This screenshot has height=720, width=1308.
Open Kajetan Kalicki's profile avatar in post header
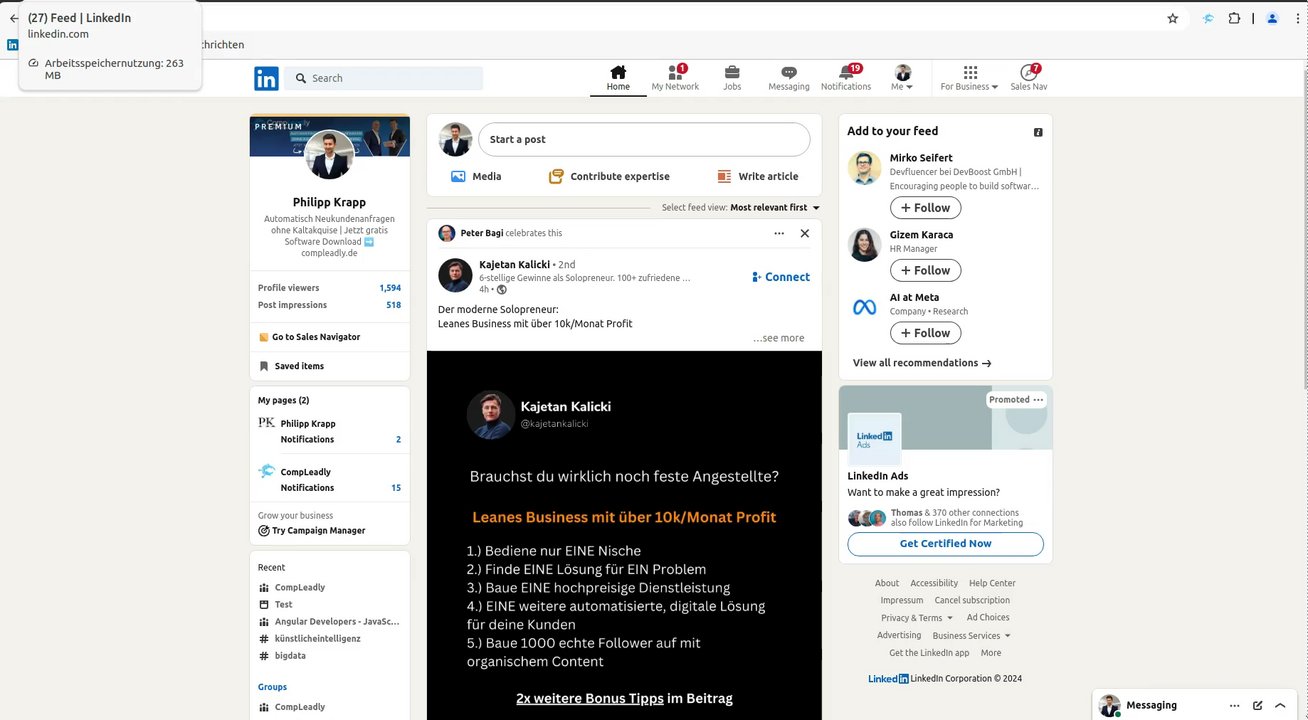[x=455, y=275]
